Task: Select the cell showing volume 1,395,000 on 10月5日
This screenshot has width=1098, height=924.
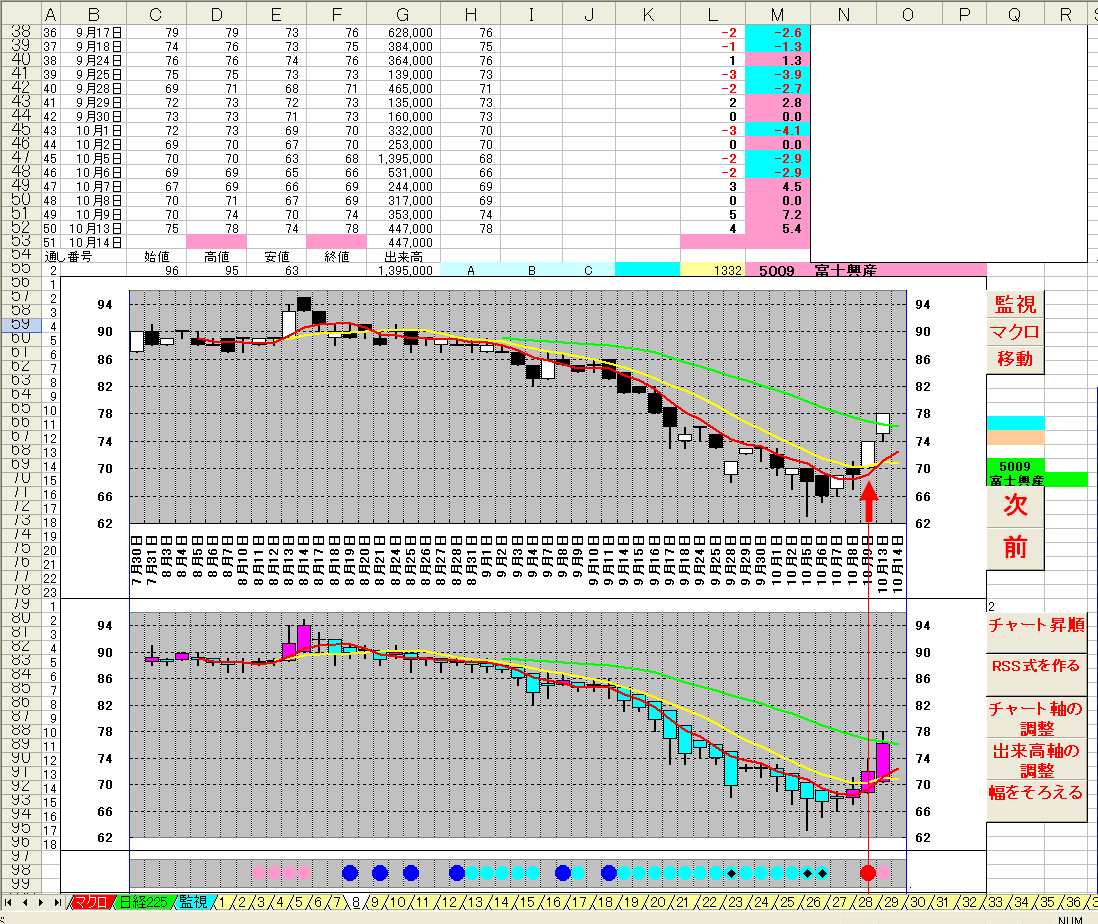Action: [x=403, y=159]
